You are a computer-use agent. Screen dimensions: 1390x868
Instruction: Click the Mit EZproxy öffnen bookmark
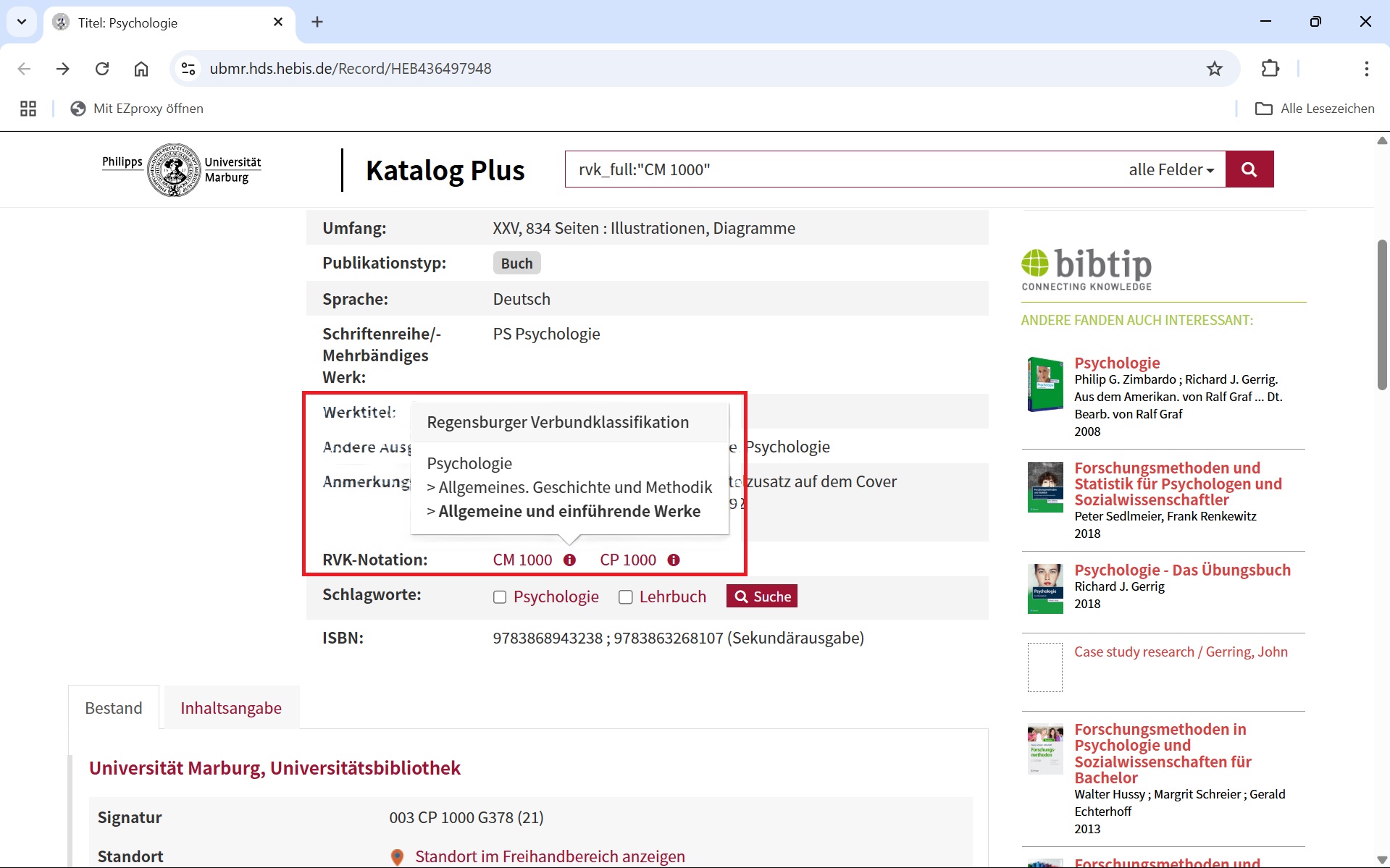point(137,109)
